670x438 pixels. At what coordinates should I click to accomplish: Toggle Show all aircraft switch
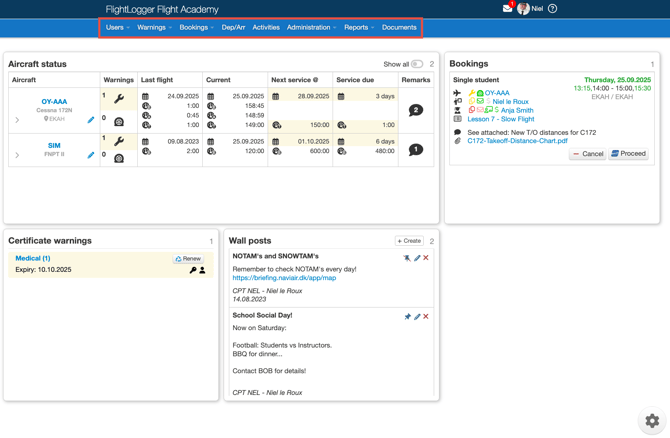click(417, 64)
